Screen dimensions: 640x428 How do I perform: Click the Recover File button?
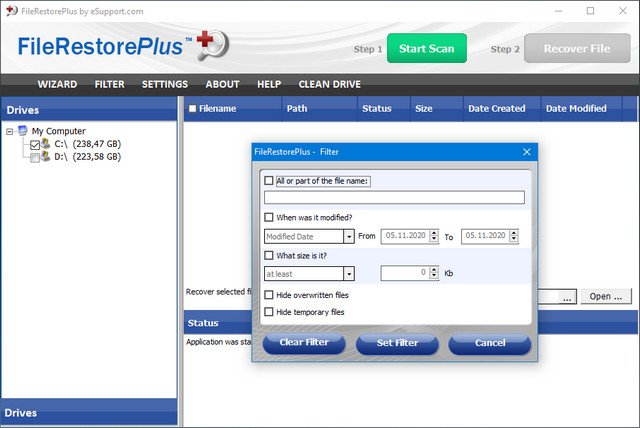point(577,48)
